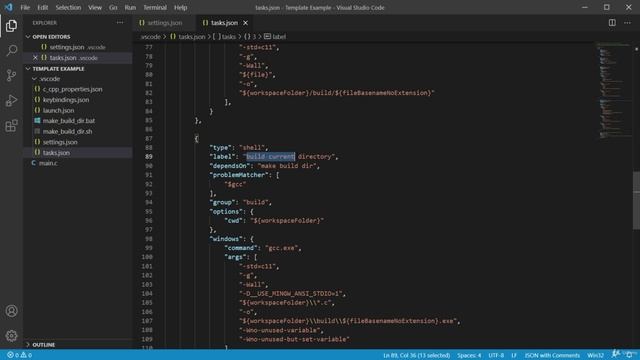
Task: Open the View menu
Action: pos(95,7)
